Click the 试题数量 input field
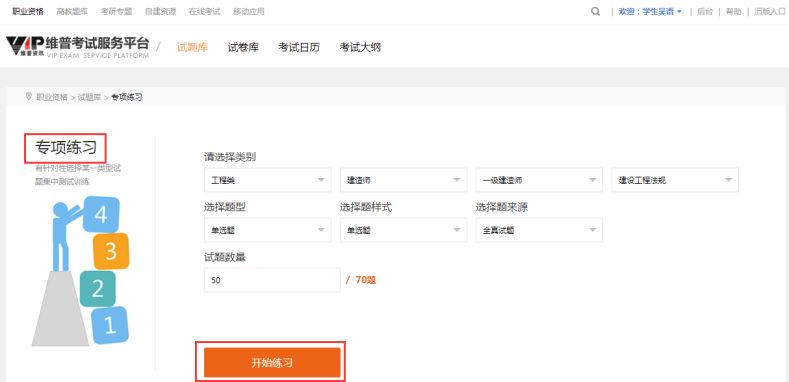 pyautogui.click(x=272, y=280)
